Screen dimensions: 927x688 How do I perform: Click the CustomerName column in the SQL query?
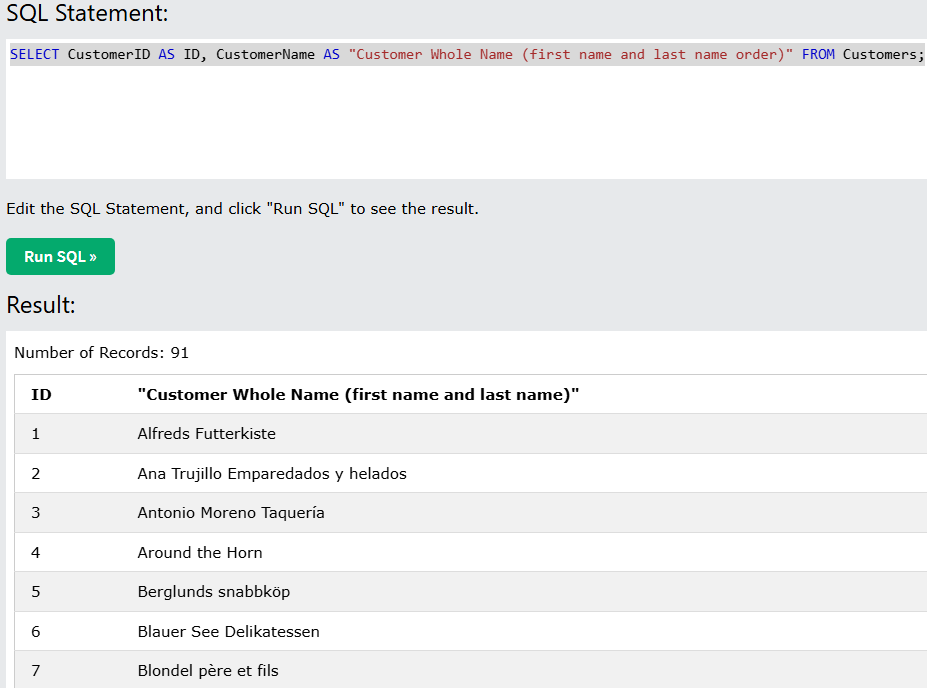pyautogui.click(x=265, y=54)
